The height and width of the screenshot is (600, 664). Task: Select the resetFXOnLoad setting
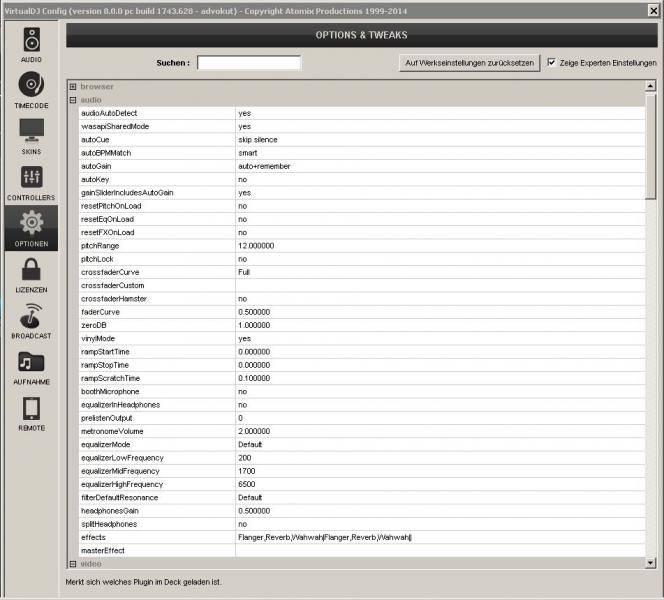click(362, 232)
